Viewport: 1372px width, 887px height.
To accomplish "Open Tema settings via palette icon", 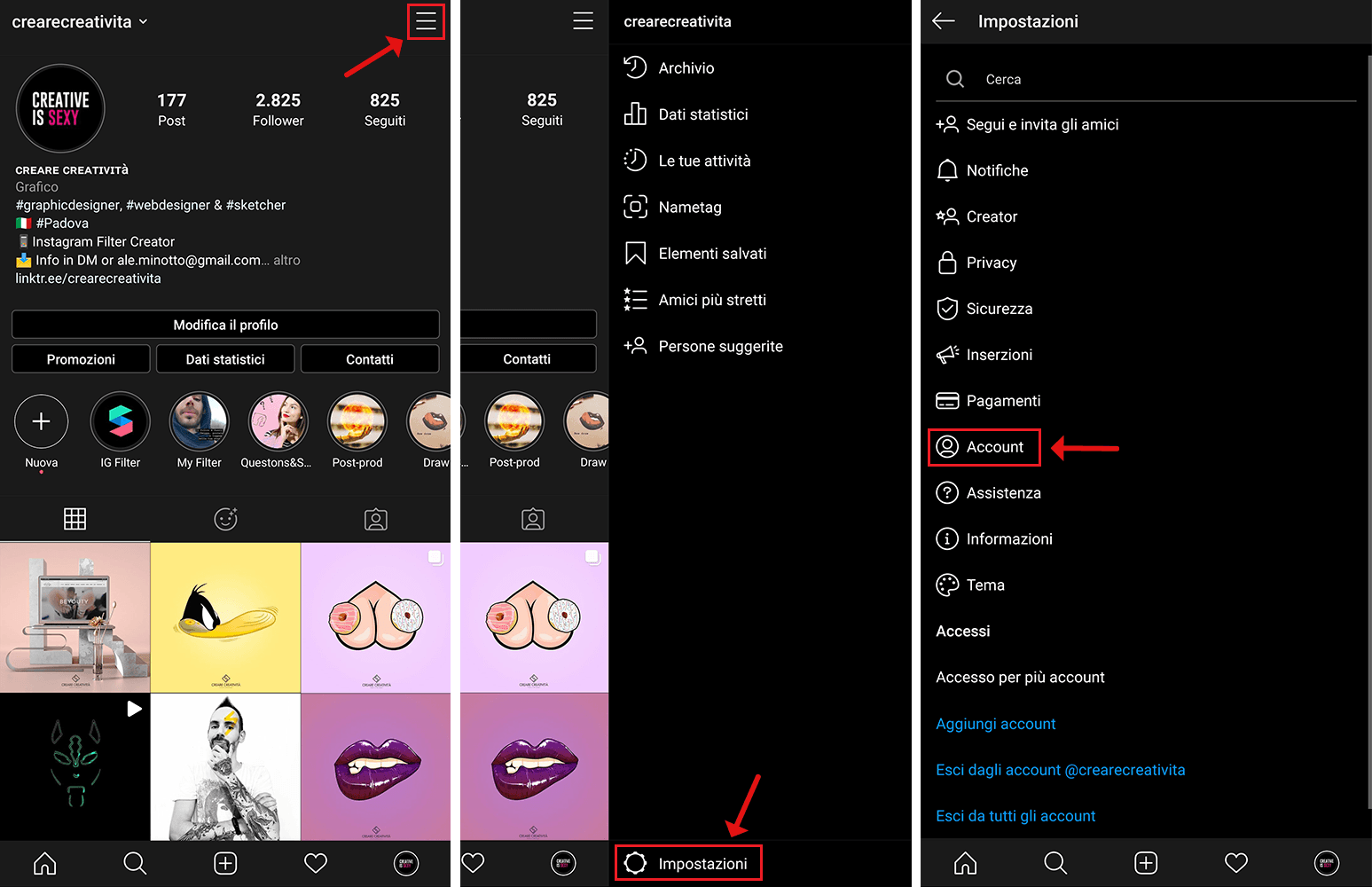I will point(984,585).
